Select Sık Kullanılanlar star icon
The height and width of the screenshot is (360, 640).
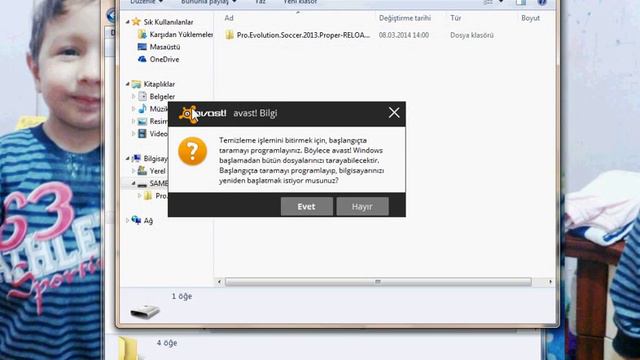click(x=136, y=22)
